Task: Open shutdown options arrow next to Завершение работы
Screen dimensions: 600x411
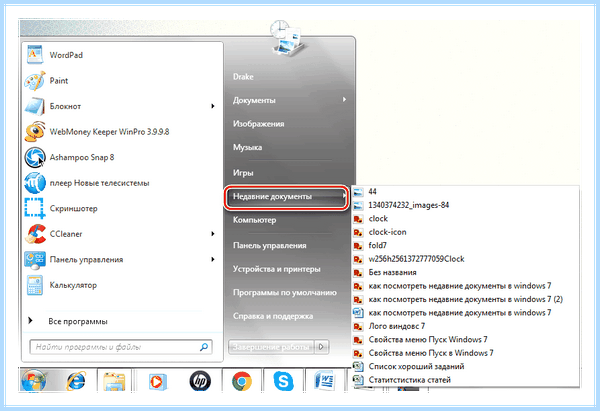Action: 321,347
